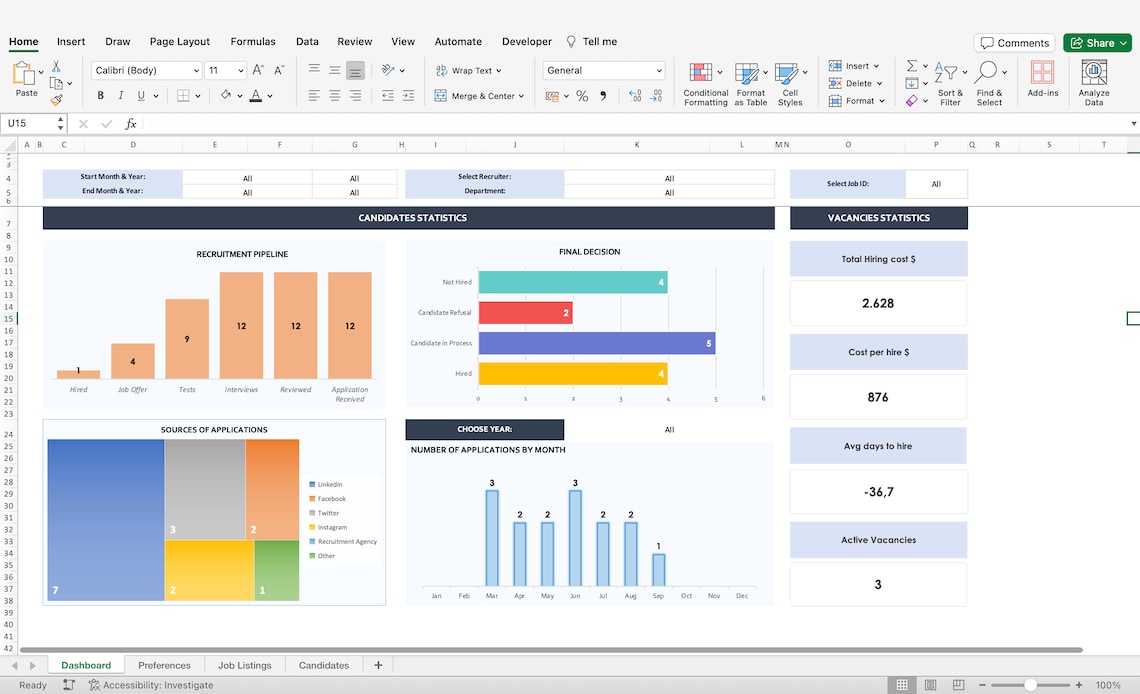Expand the General number format dropdown
This screenshot has width=1140, height=694.
tap(658, 71)
